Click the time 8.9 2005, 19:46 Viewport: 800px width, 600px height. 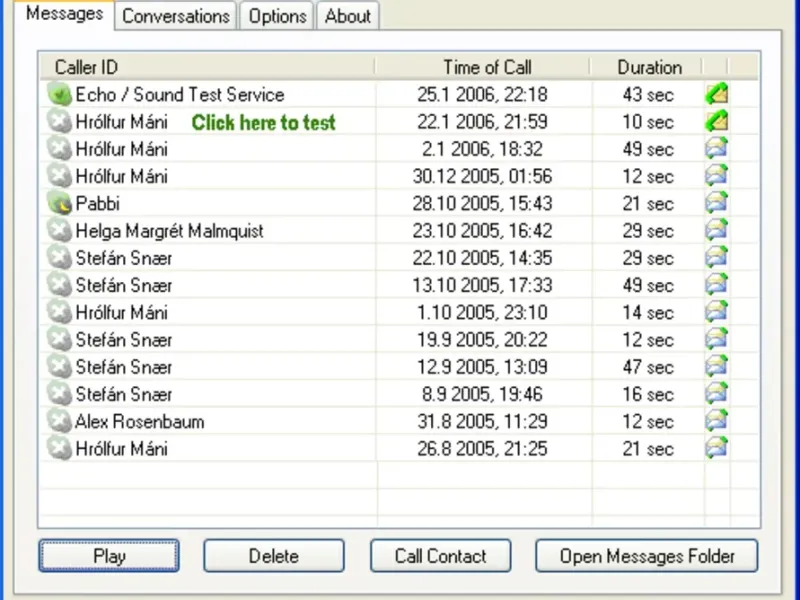pos(482,394)
